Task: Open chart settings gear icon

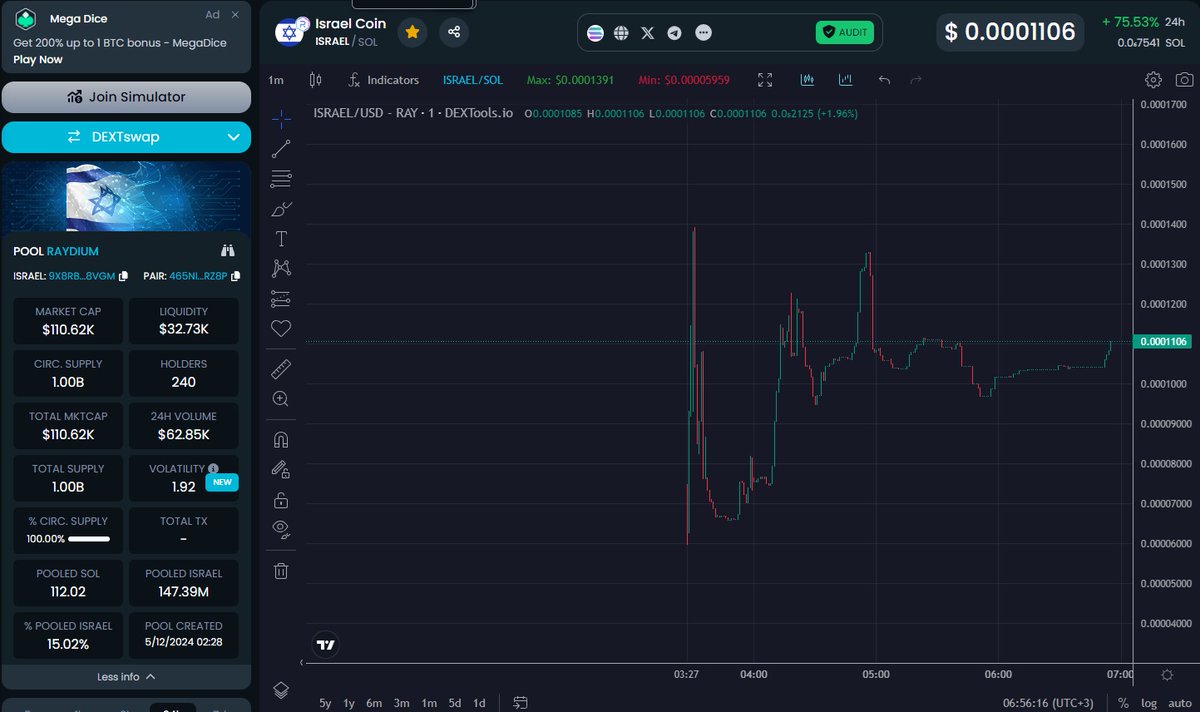Action: (x=1153, y=80)
